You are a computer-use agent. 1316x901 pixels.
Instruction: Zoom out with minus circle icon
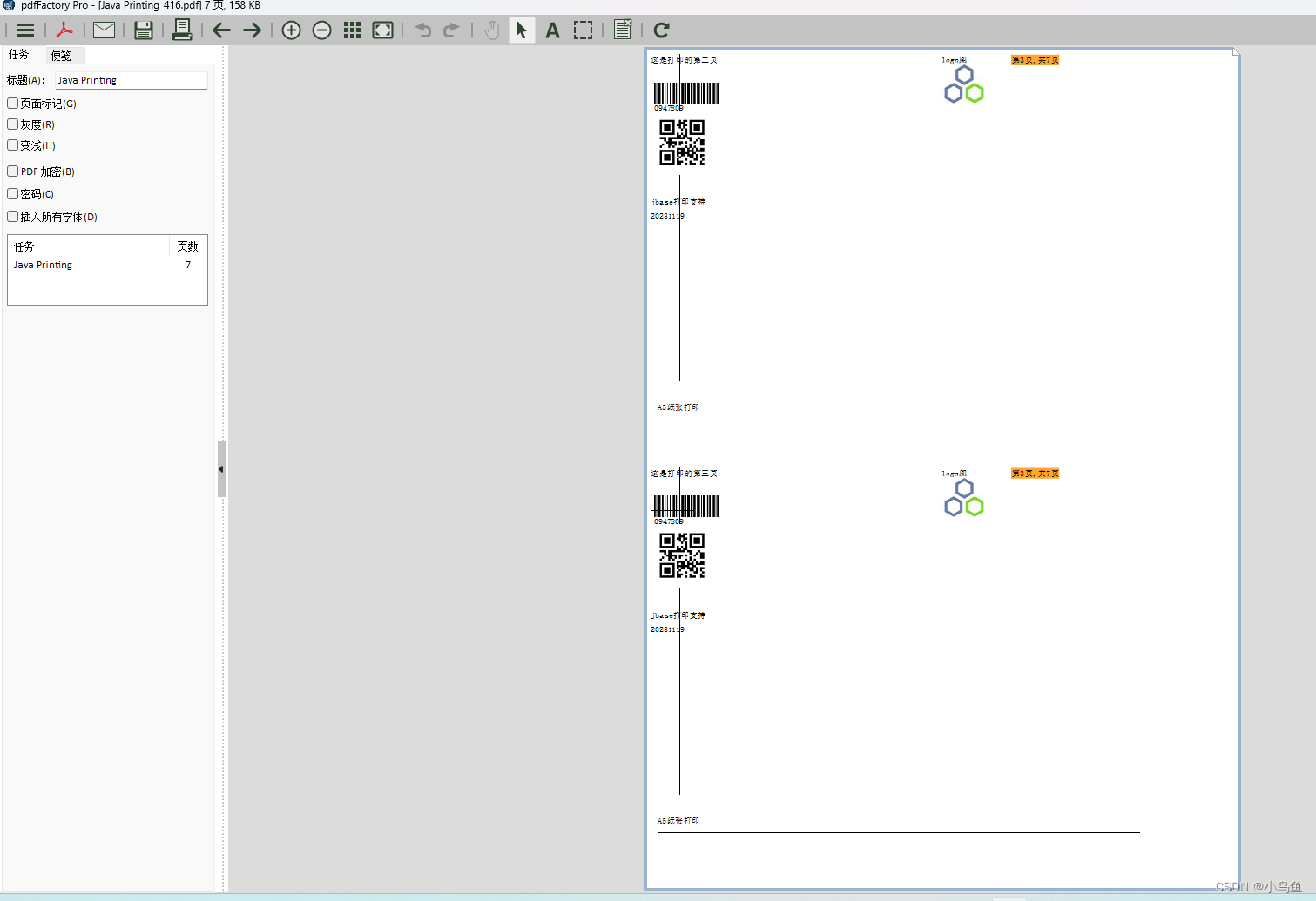[321, 30]
